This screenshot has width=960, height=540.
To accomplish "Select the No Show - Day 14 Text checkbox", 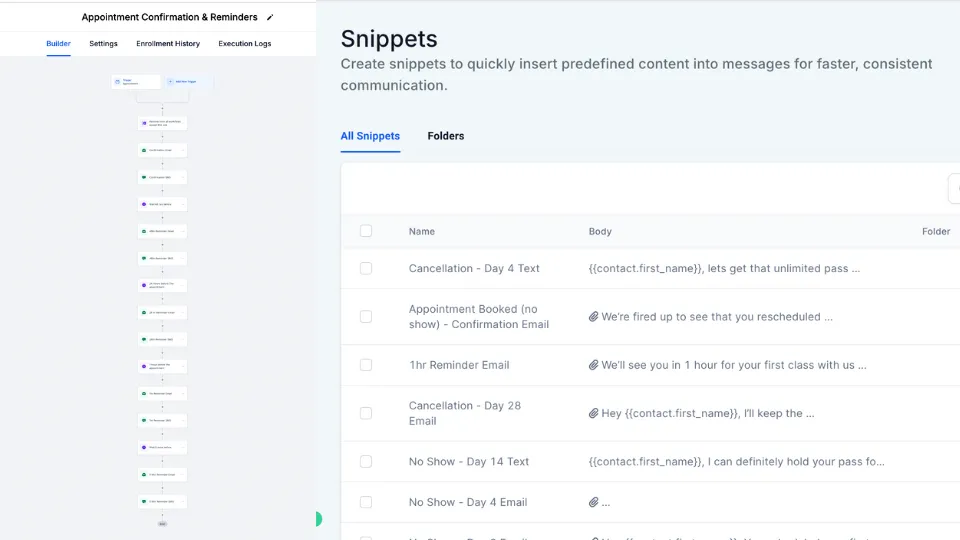I will pyautogui.click(x=366, y=462).
